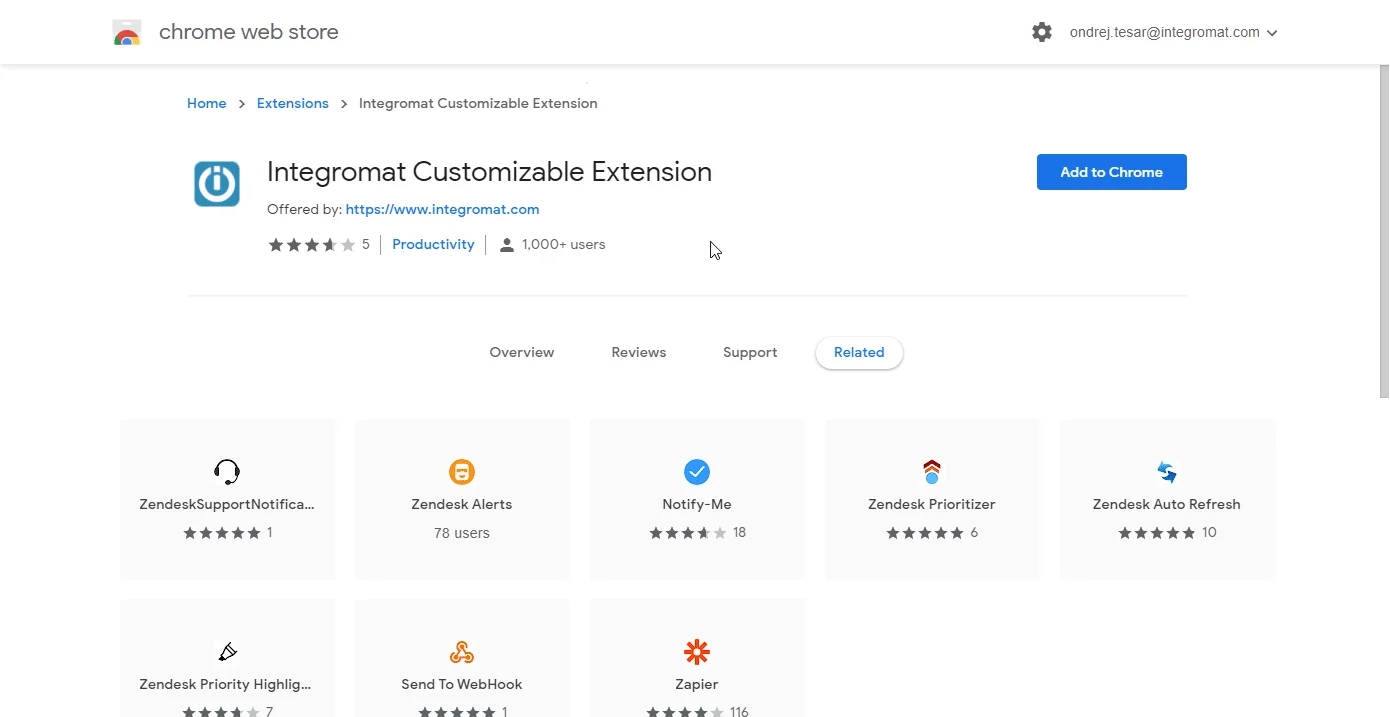This screenshot has width=1390, height=717.
Task: Open the Zendesk Auto Refresh title
Action: [1167, 504]
